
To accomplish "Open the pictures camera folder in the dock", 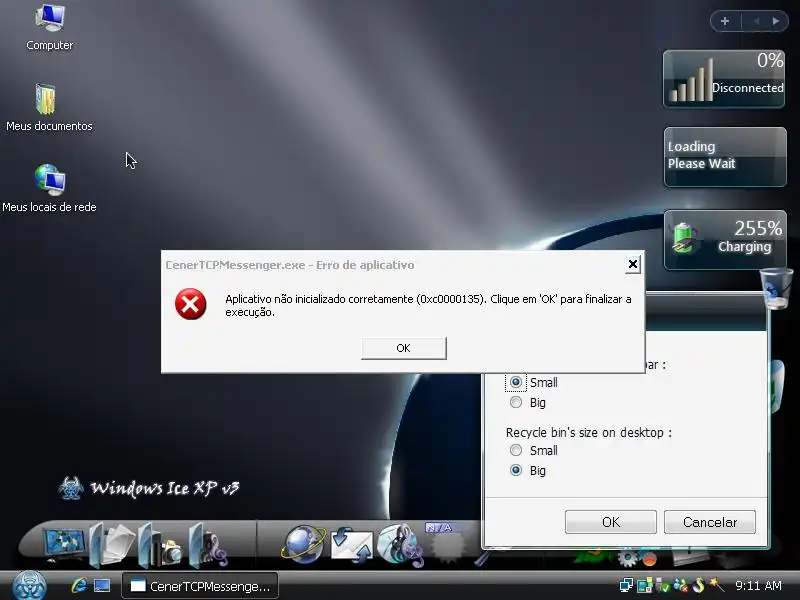I will click(161, 546).
